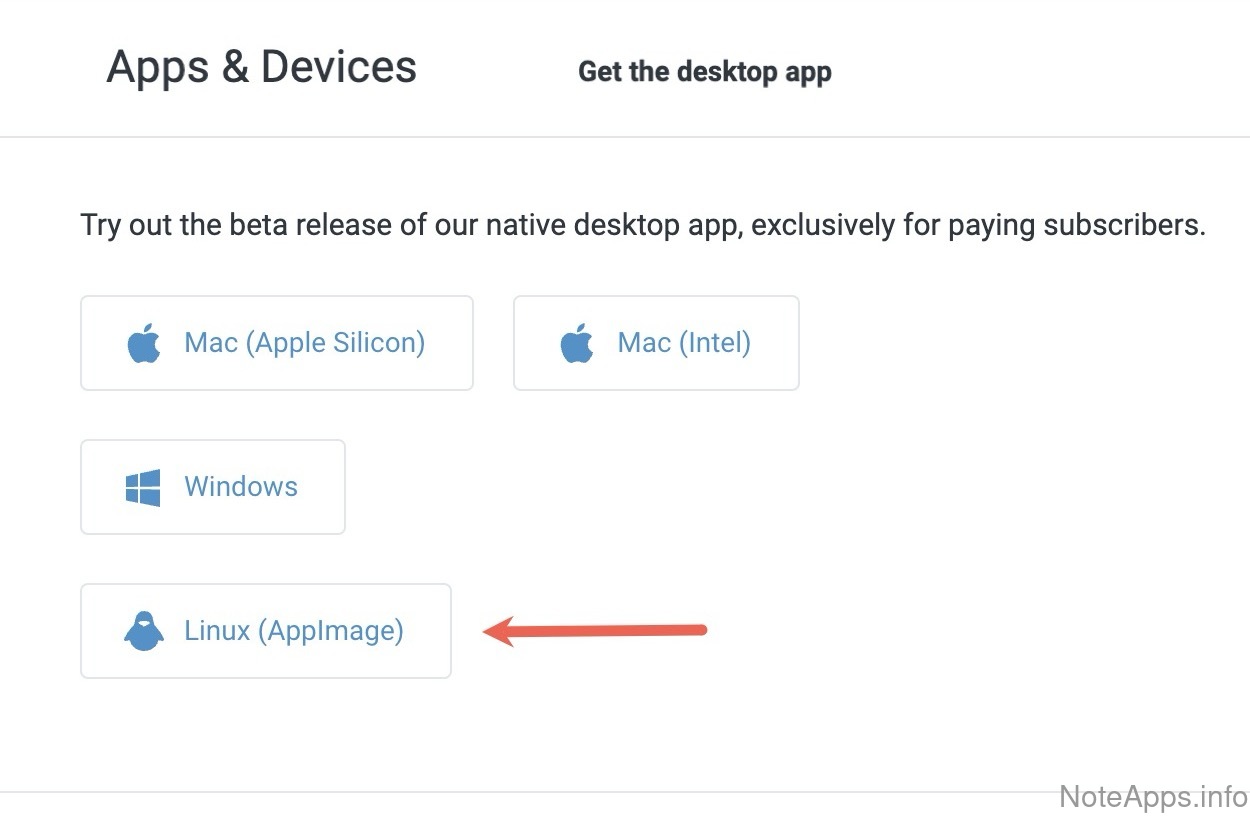Download via the "Mac (Apple Silicon)" label
Viewport: 1250px width, 816px height.
(304, 343)
